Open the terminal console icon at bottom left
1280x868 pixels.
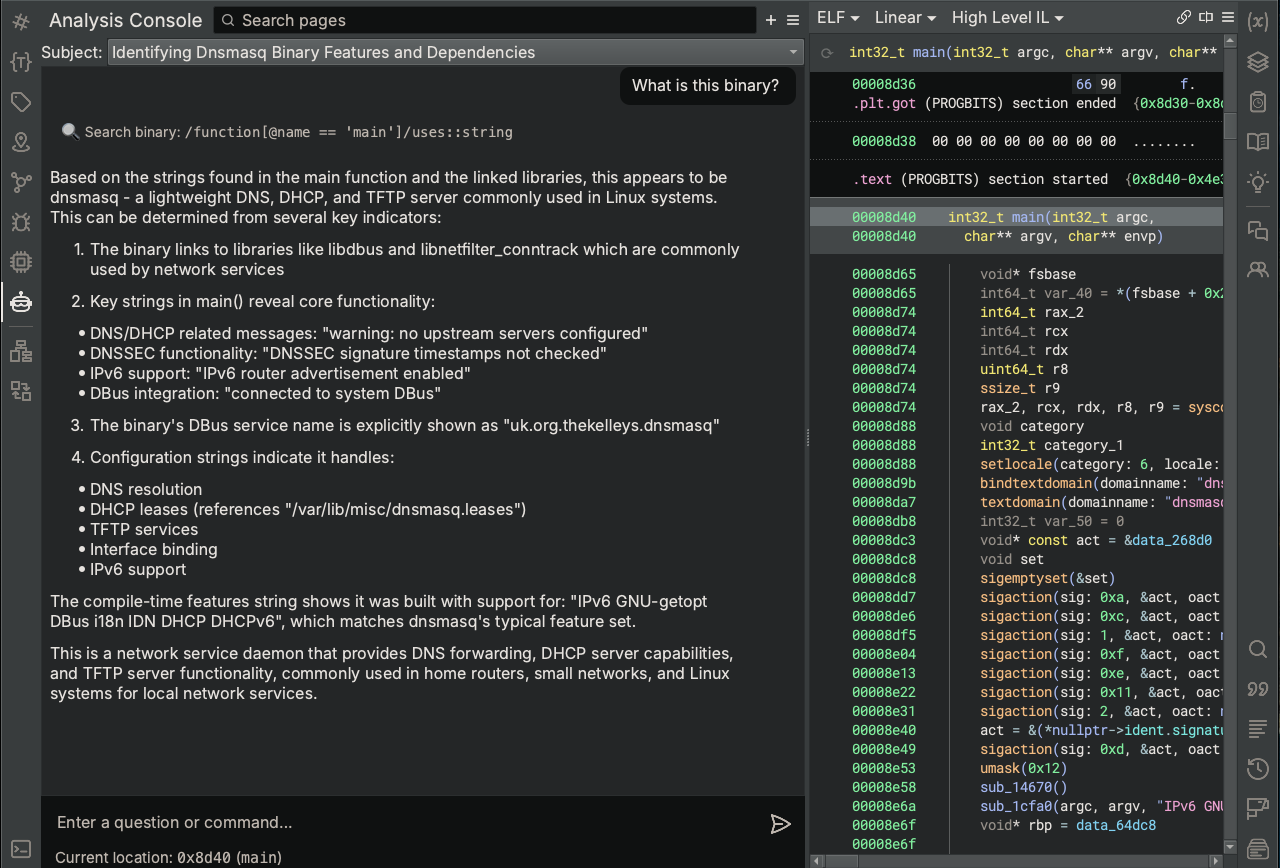click(20, 849)
